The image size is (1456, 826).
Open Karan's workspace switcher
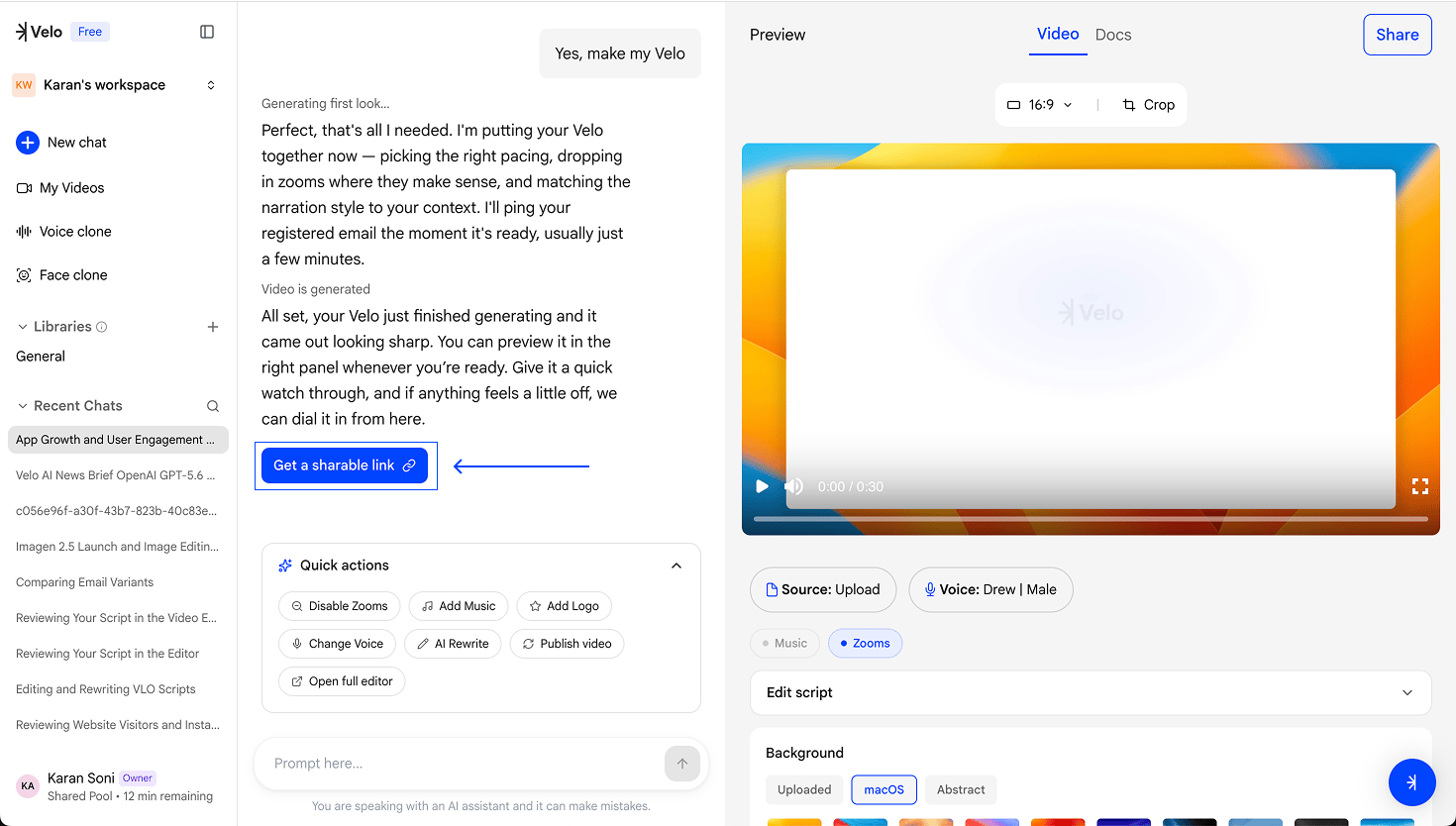pyautogui.click(x=115, y=85)
